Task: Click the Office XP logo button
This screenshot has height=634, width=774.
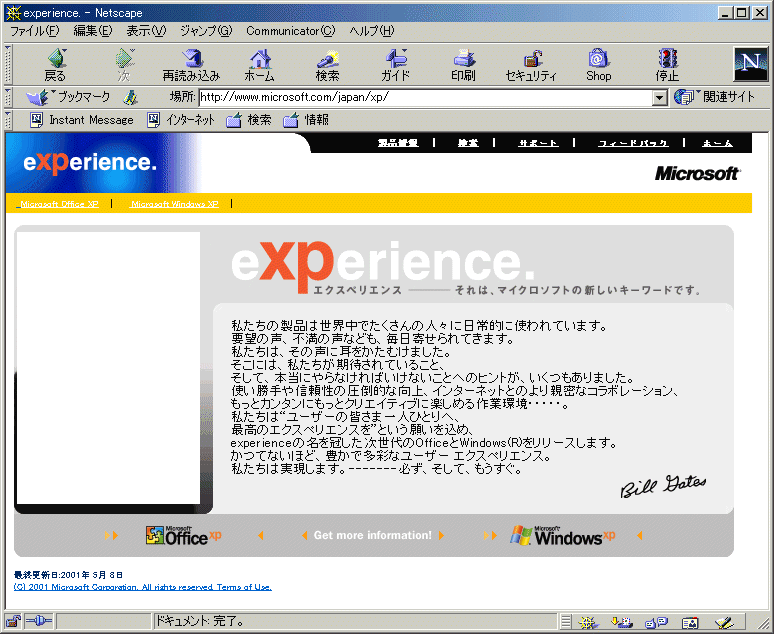Action: coord(184,535)
